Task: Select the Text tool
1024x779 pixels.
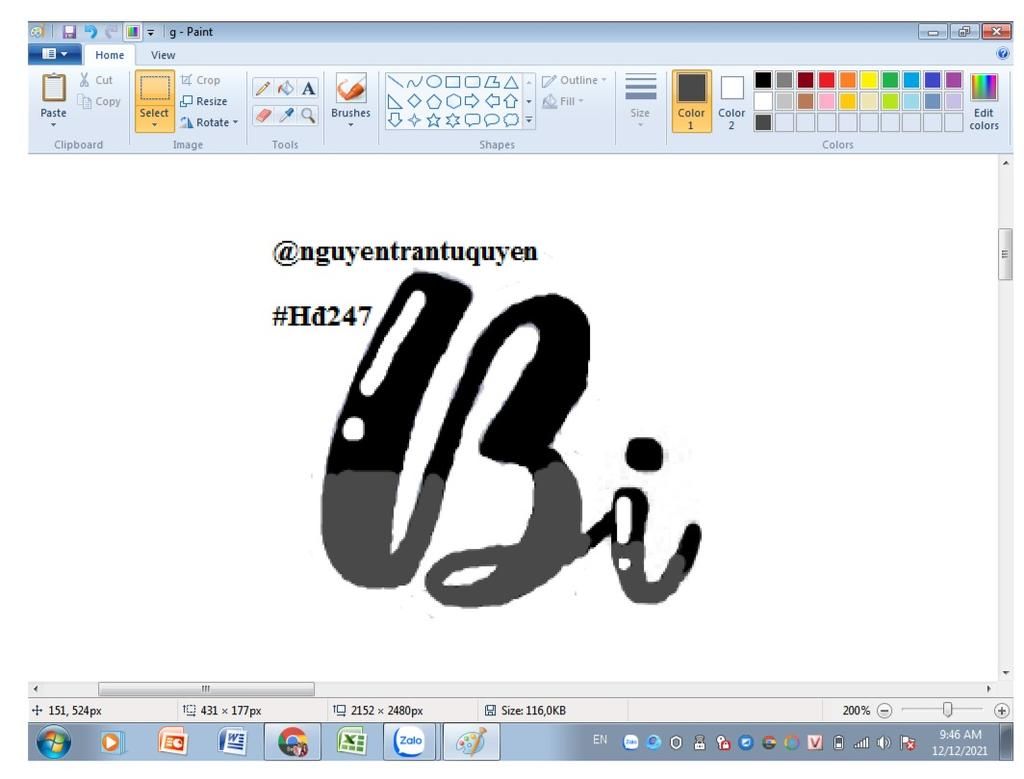Action: pyautogui.click(x=308, y=87)
